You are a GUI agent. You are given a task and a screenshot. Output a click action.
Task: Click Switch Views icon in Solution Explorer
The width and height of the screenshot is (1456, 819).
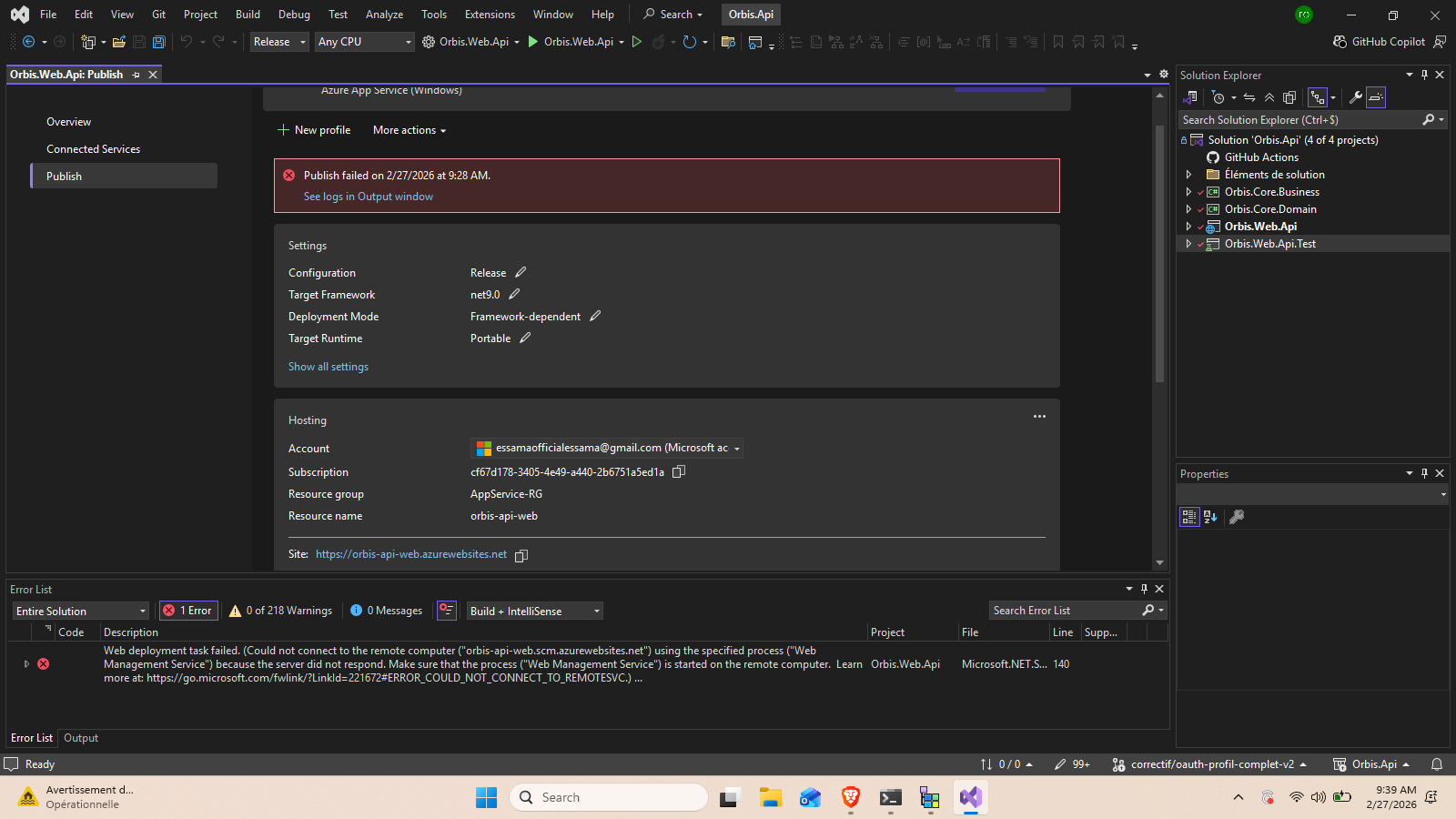point(1190,97)
